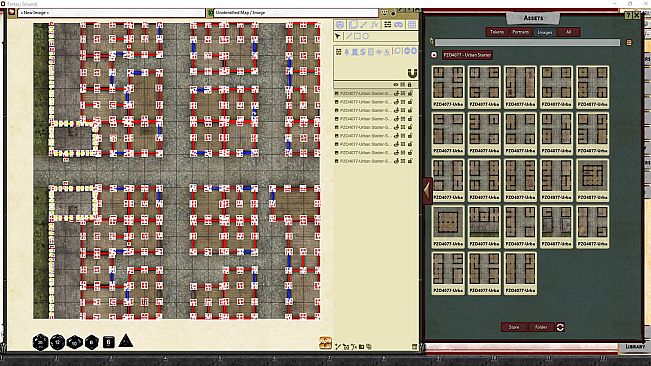Select last asset thumbnail in third row
651x366 pixels.
pyautogui.click(x=592, y=180)
